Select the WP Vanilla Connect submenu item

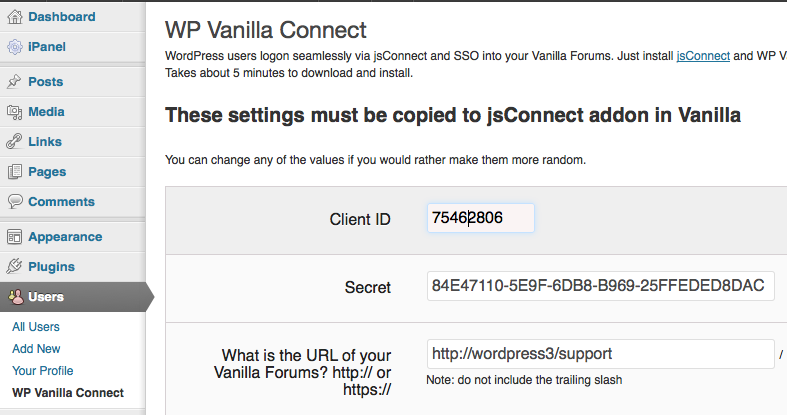[68, 393]
